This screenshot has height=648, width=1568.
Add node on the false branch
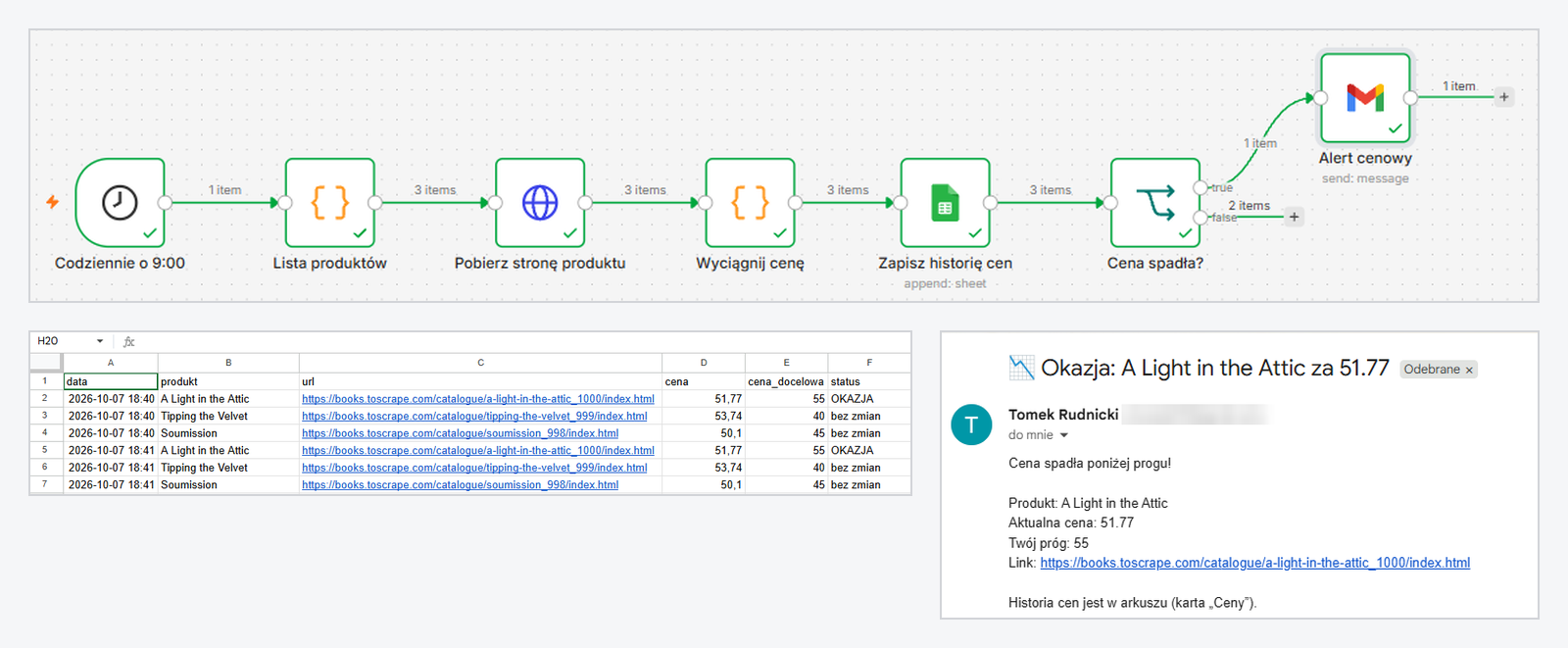[1295, 217]
